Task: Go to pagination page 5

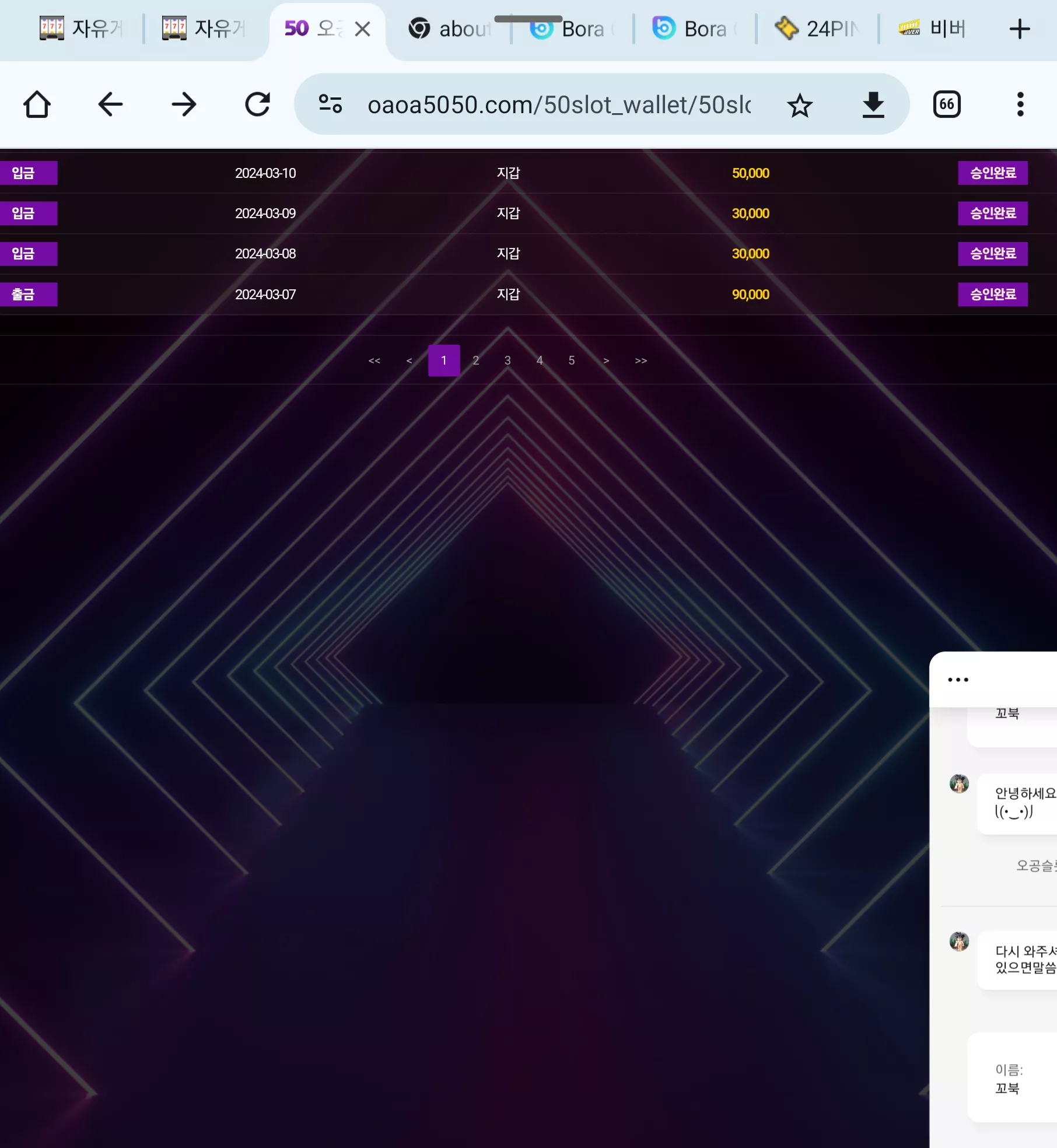Action: pyautogui.click(x=572, y=360)
